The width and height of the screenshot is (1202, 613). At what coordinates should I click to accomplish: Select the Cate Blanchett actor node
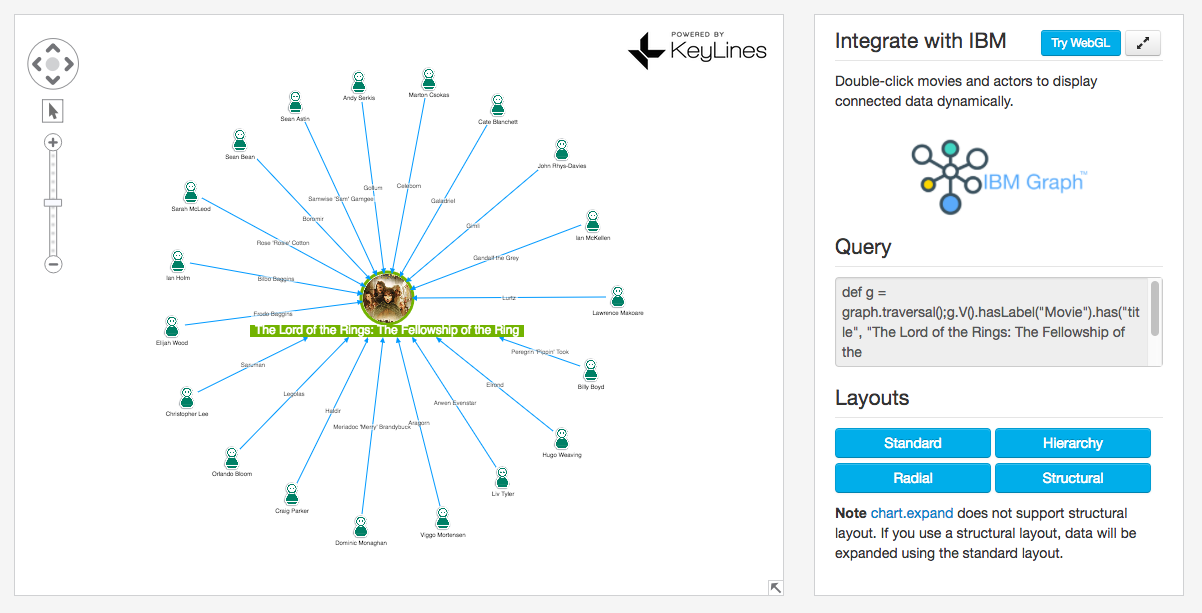point(497,105)
